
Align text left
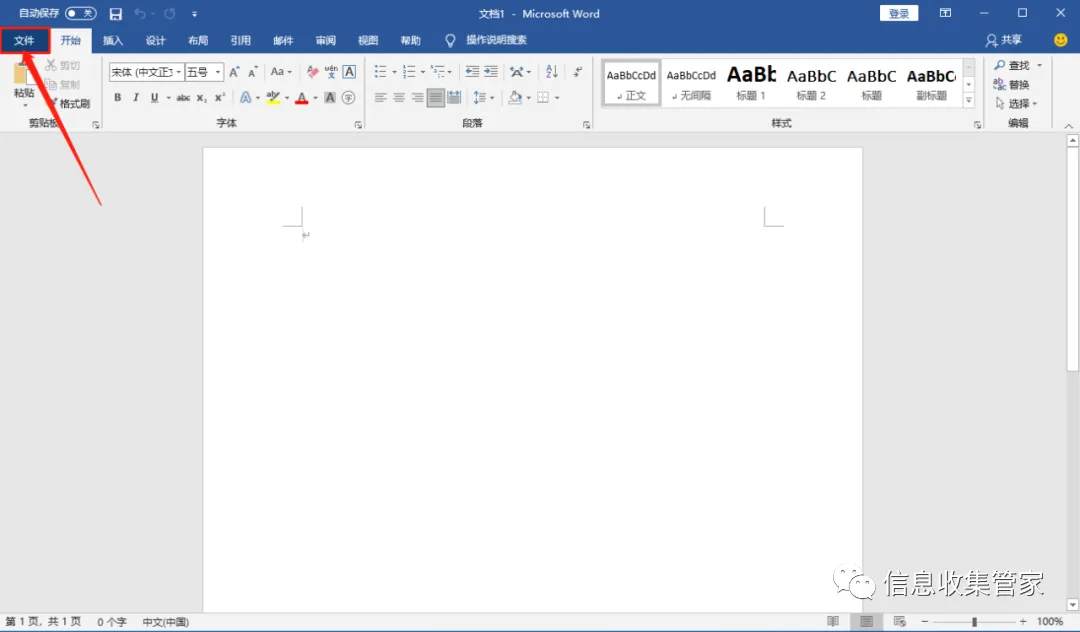(x=380, y=98)
